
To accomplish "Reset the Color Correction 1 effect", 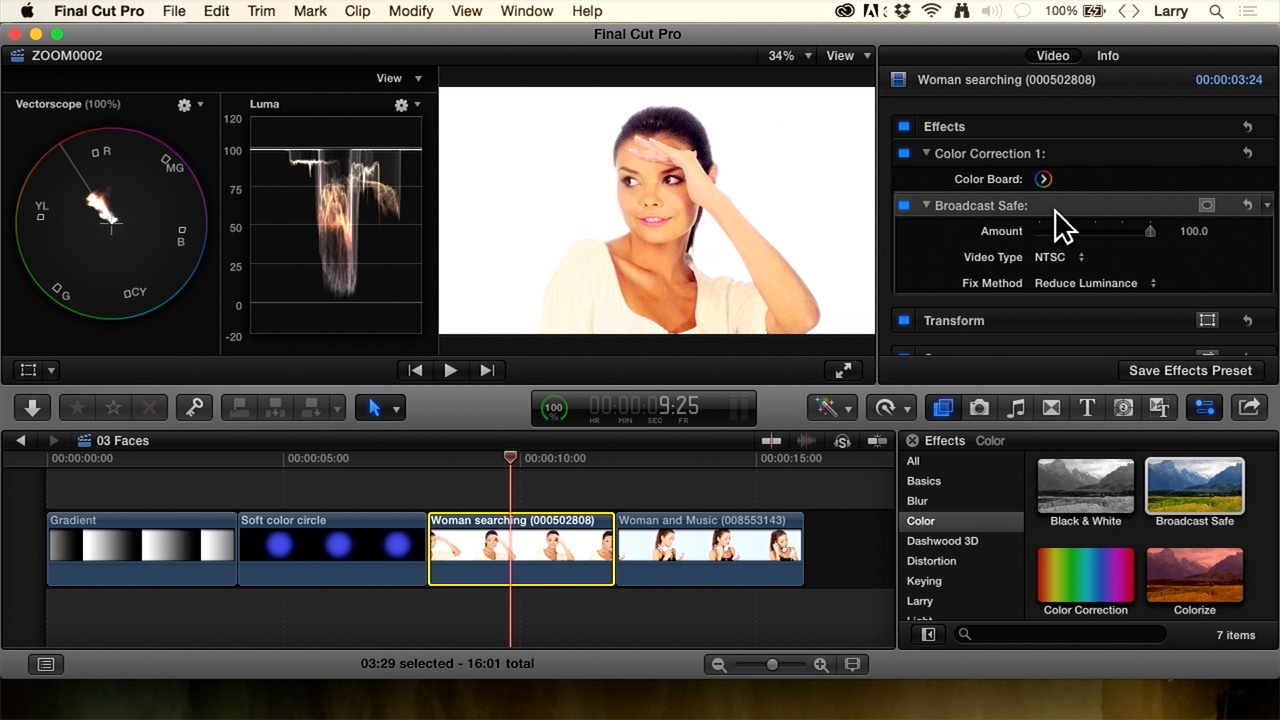I will pos(1248,154).
